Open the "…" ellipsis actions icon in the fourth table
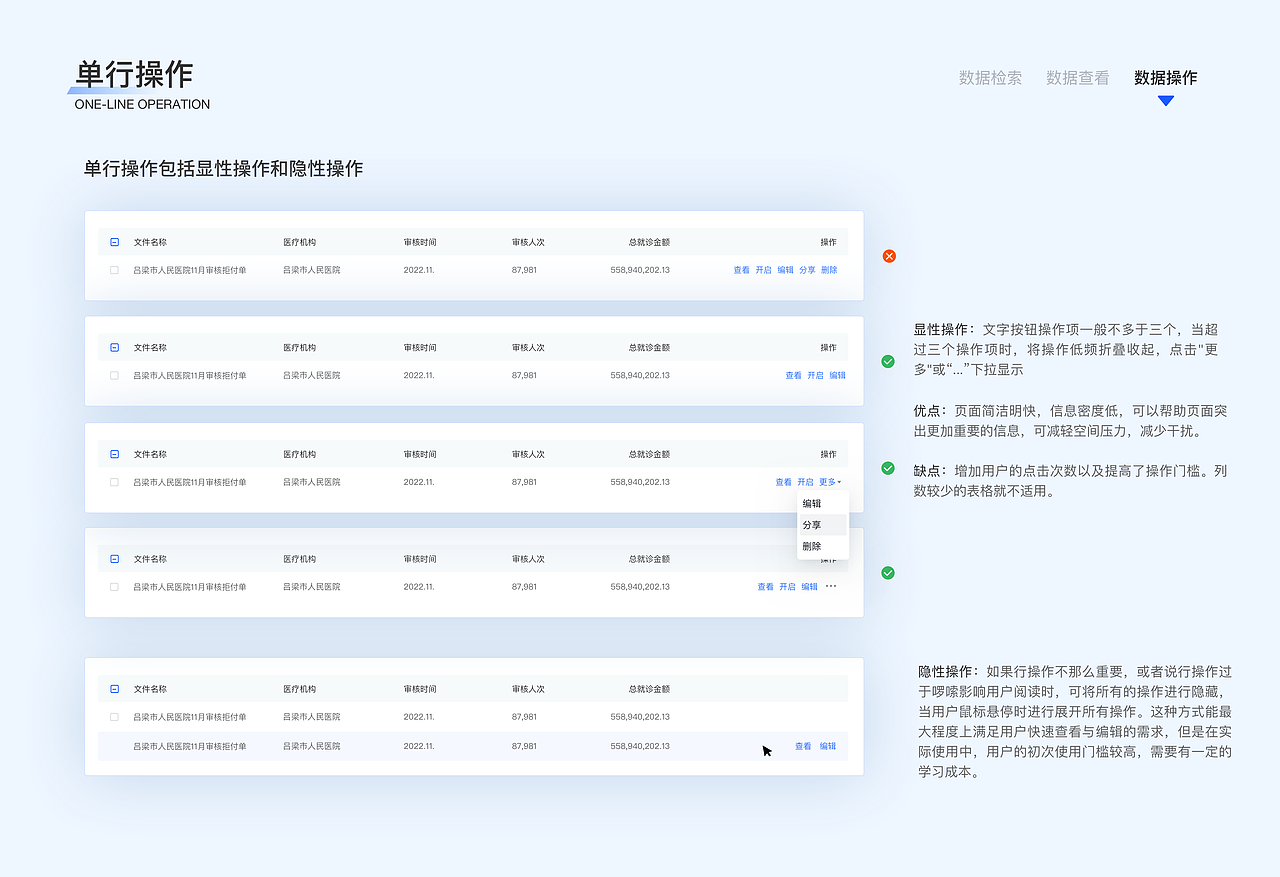This screenshot has width=1280, height=877. [x=830, y=587]
